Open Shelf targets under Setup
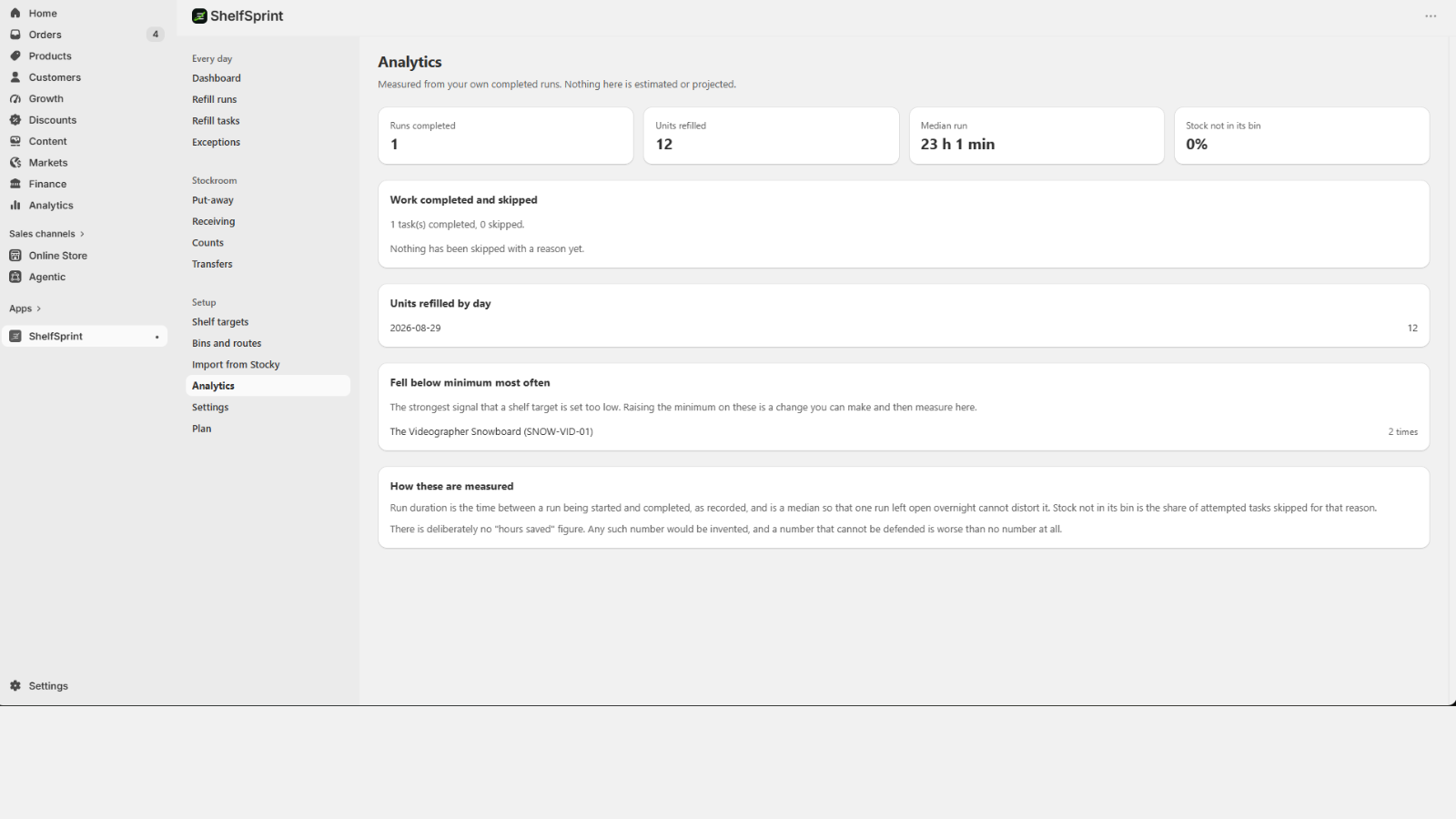1456x819 pixels. (220, 322)
